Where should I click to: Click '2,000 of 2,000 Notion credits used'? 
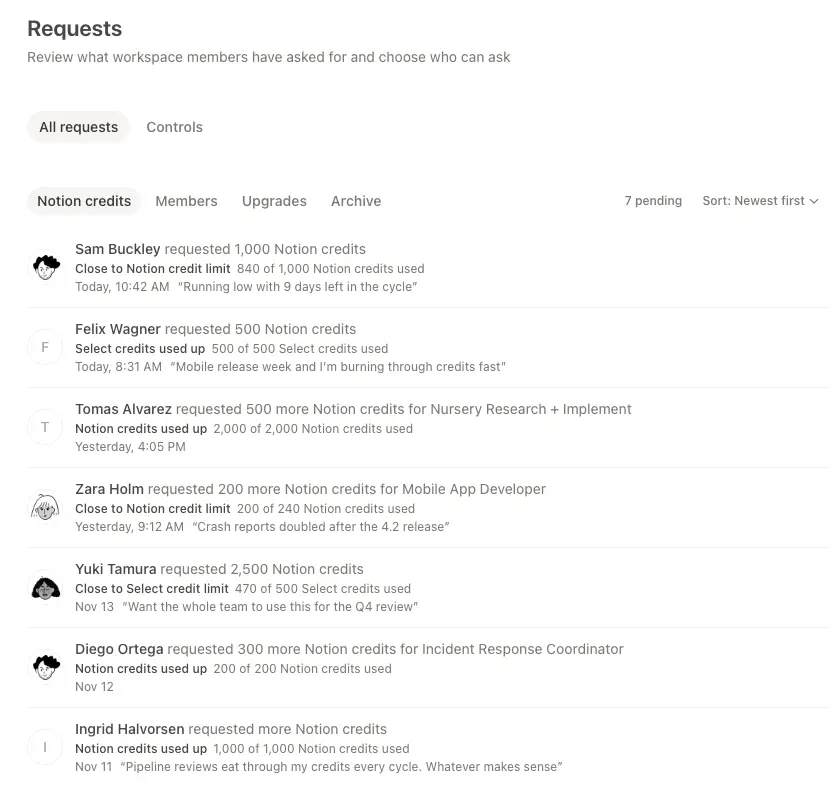313,429
